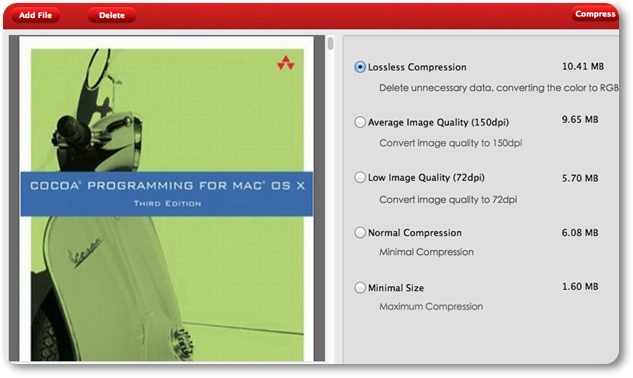Click the 'Third Edition' text on cover
Viewport: 633px width, 378px height.
tap(168, 204)
